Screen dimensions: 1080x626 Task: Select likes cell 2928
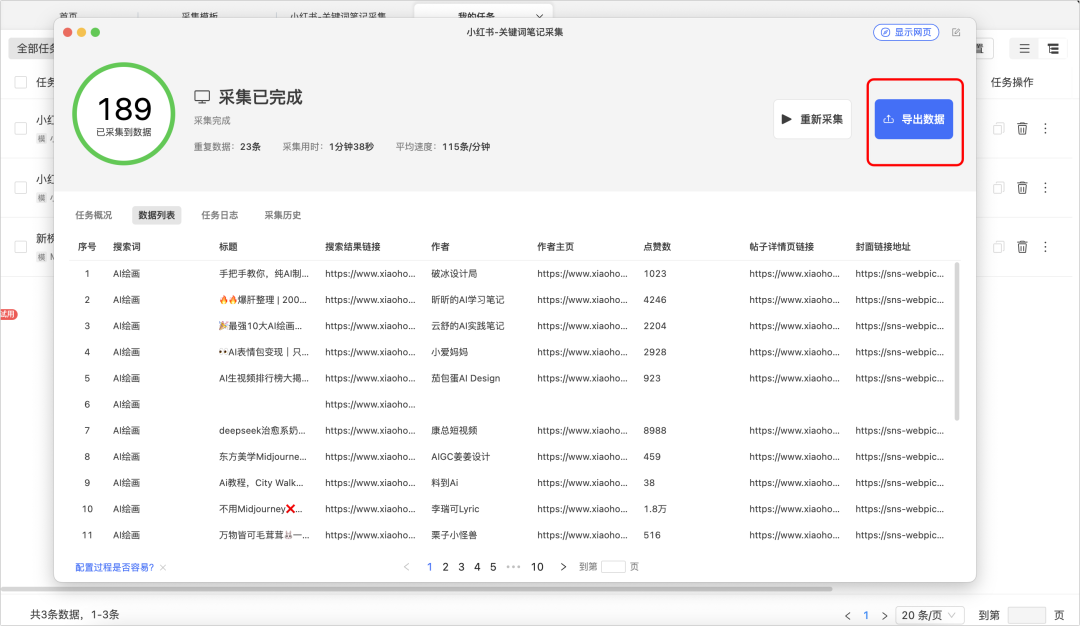655,352
